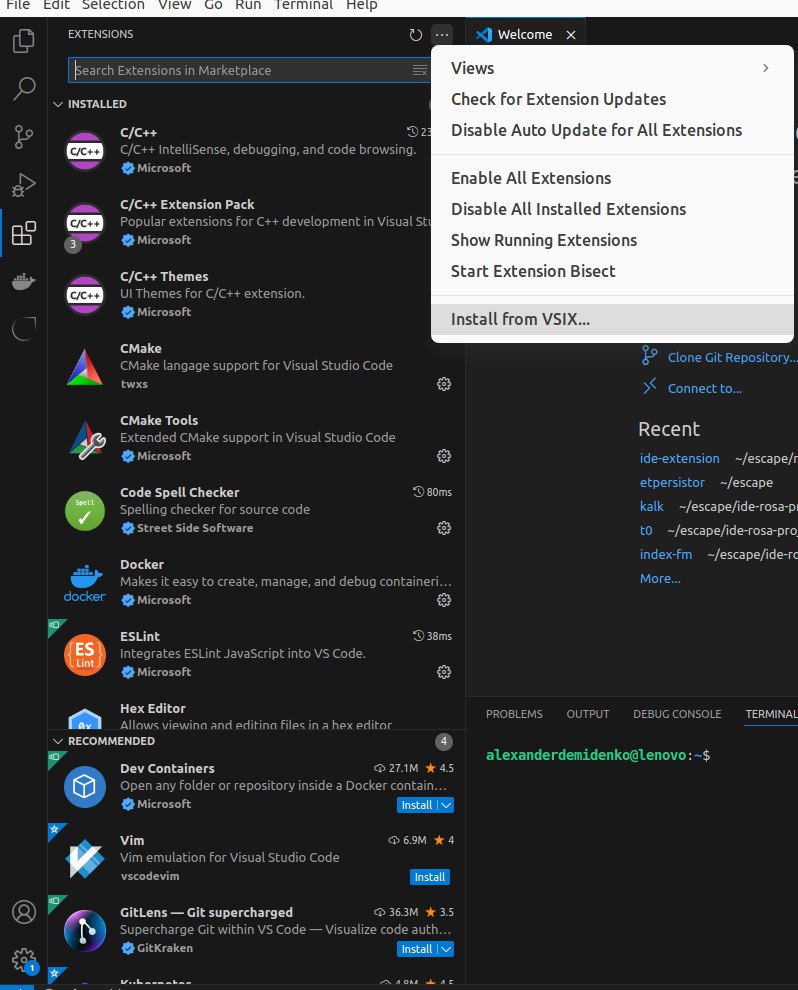Image resolution: width=798 pixels, height=990 pixels.
Task: Open the Run and Debug view
Action: click(24, 186)
